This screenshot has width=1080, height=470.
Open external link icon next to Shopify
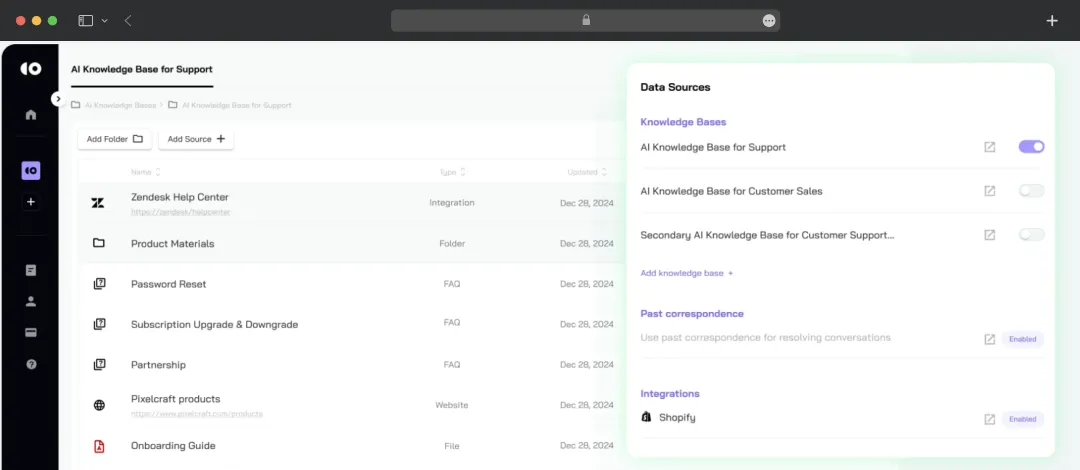[990, 419]
